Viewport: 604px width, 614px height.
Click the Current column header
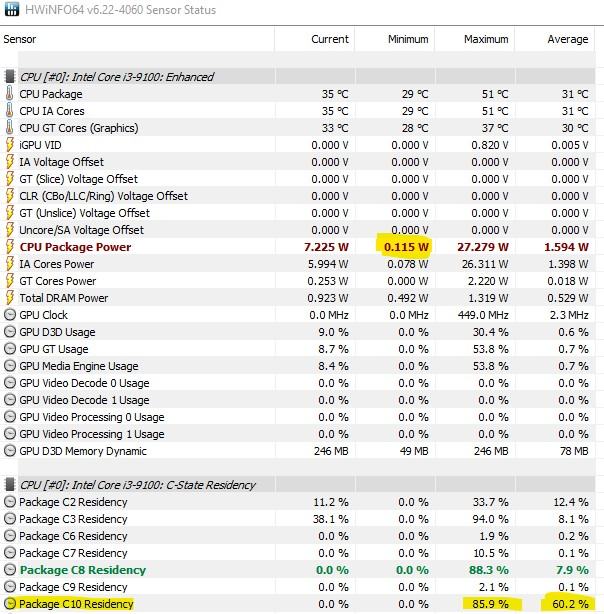[x=330, y=39]
